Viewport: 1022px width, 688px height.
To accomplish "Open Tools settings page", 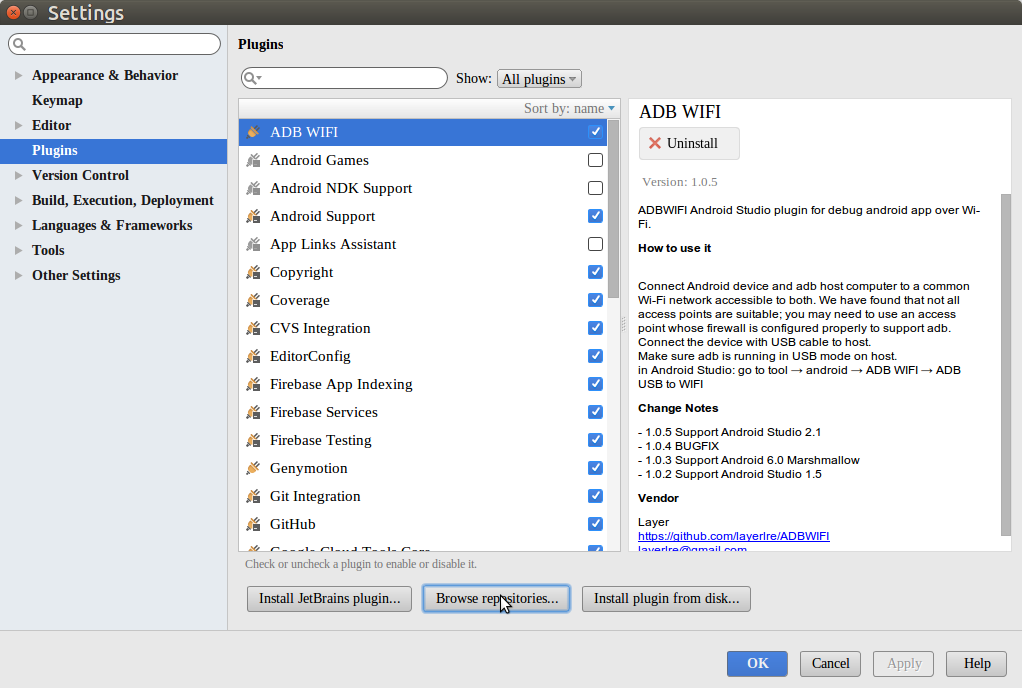I will coord(48,250).
